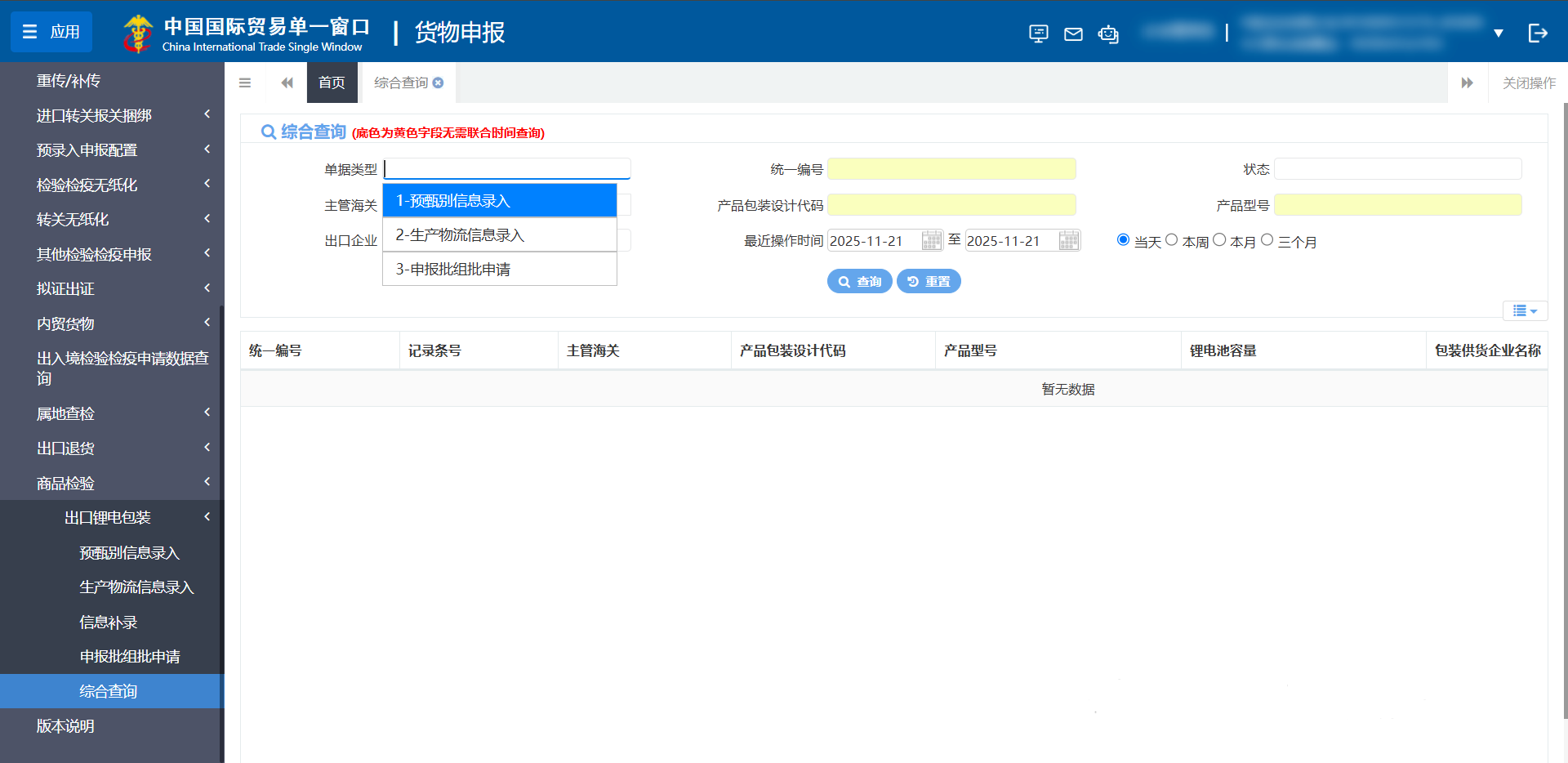Select the 三个月 radio button
Viewport: 1568px width, 763px height.
tap(1267, 239)
